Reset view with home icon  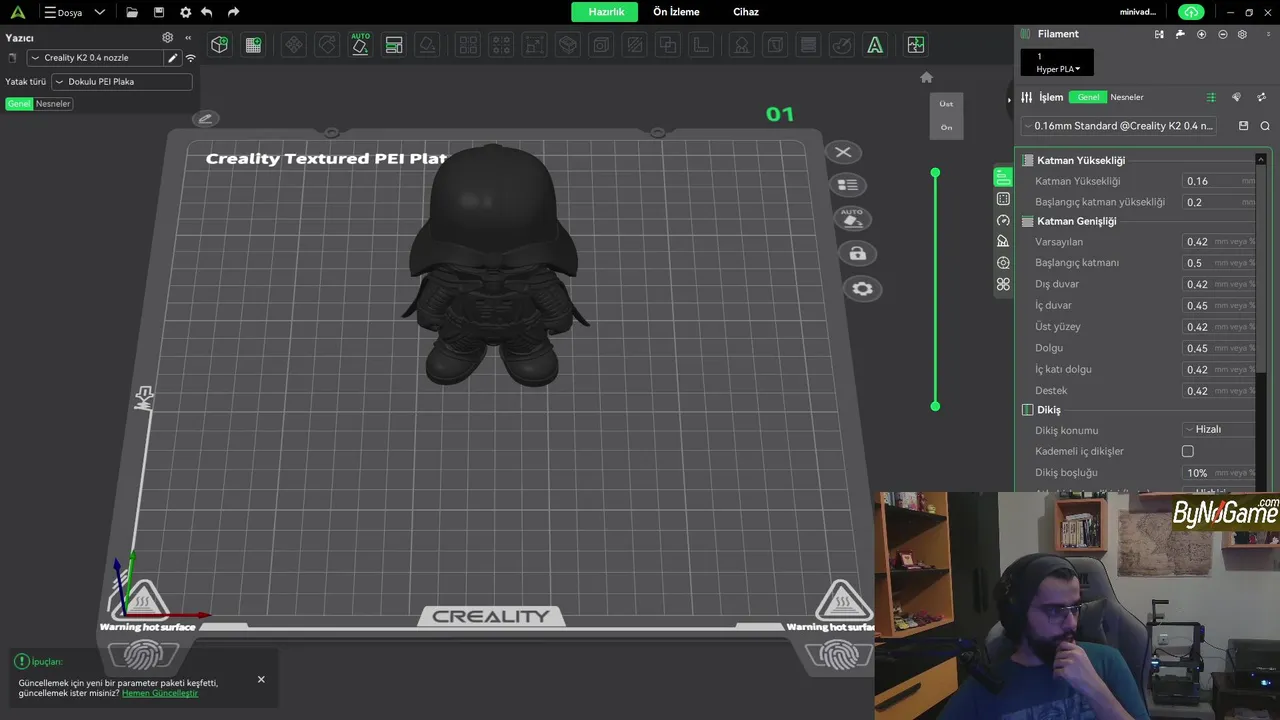pyautogui.click(x=926, y=78)
